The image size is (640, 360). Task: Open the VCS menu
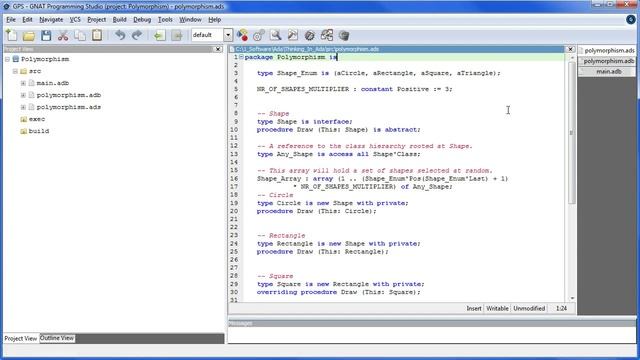click(x=75, y=20)
